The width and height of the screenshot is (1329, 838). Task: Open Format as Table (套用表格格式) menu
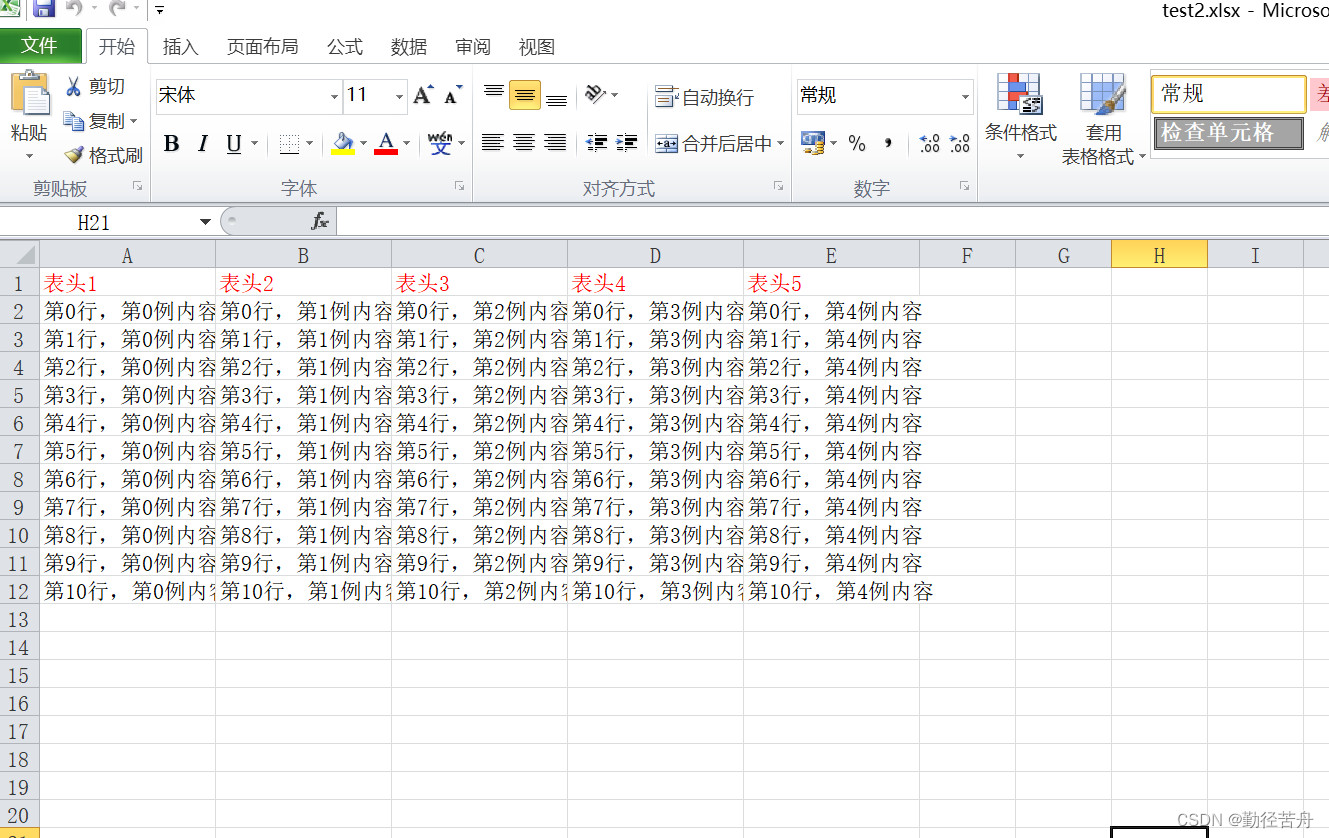click(1104, 118)
